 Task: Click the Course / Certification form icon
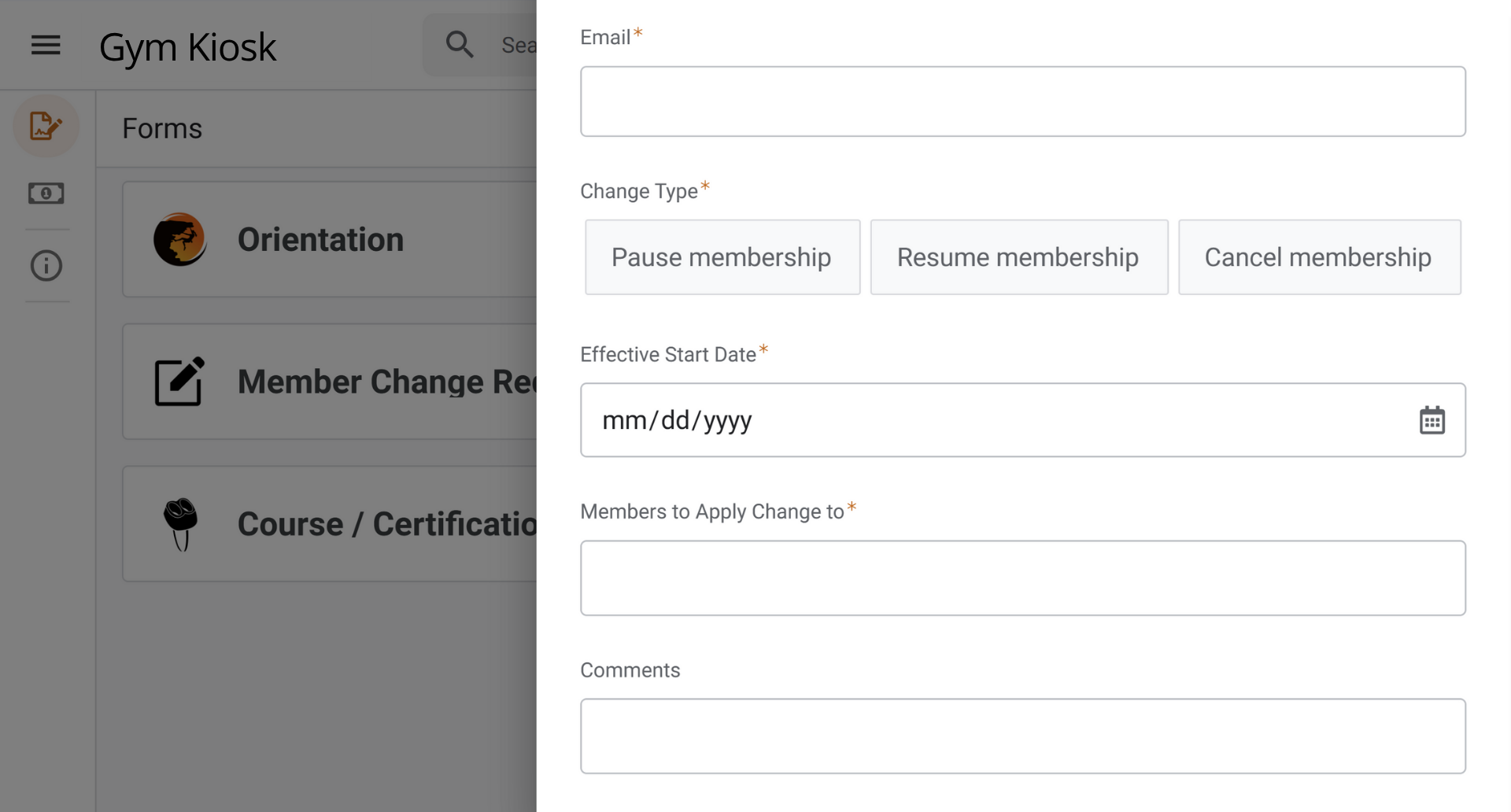(181, 523)
